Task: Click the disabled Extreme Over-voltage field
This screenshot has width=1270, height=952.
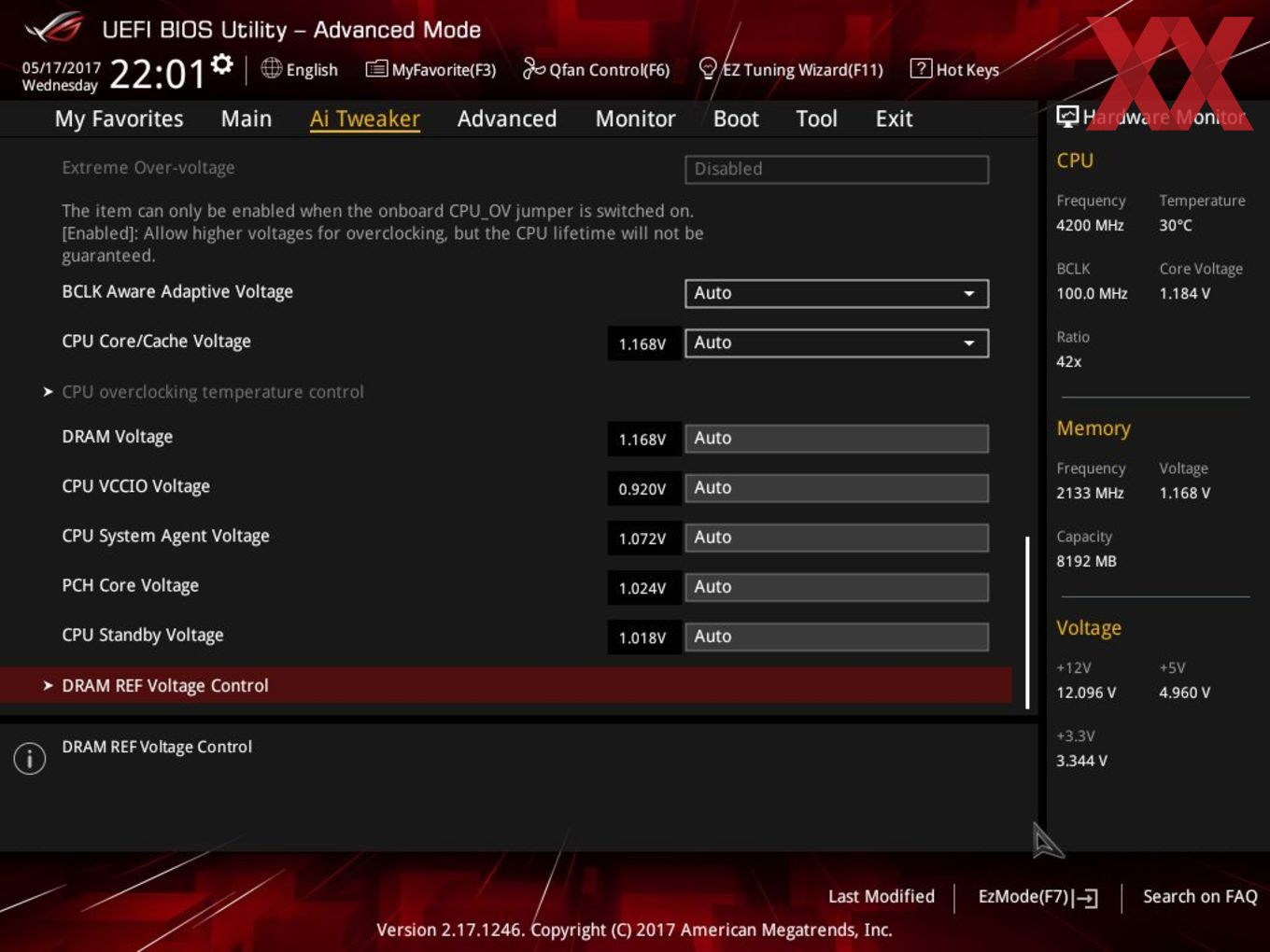Action: 837,169
